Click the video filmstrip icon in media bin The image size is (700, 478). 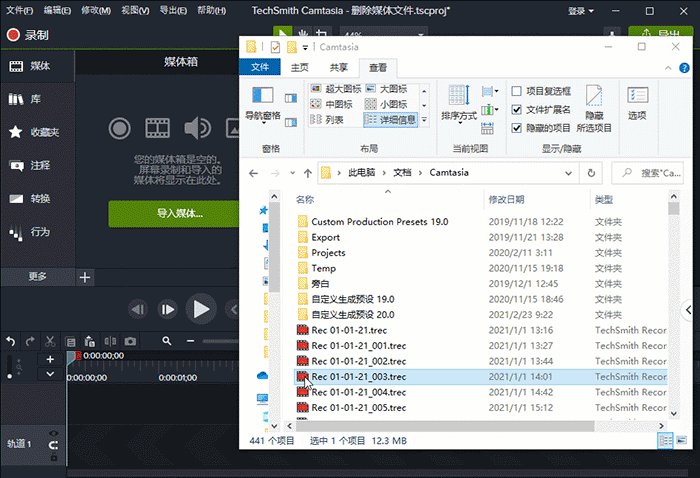pyautogui.click(x=157, y=129)
